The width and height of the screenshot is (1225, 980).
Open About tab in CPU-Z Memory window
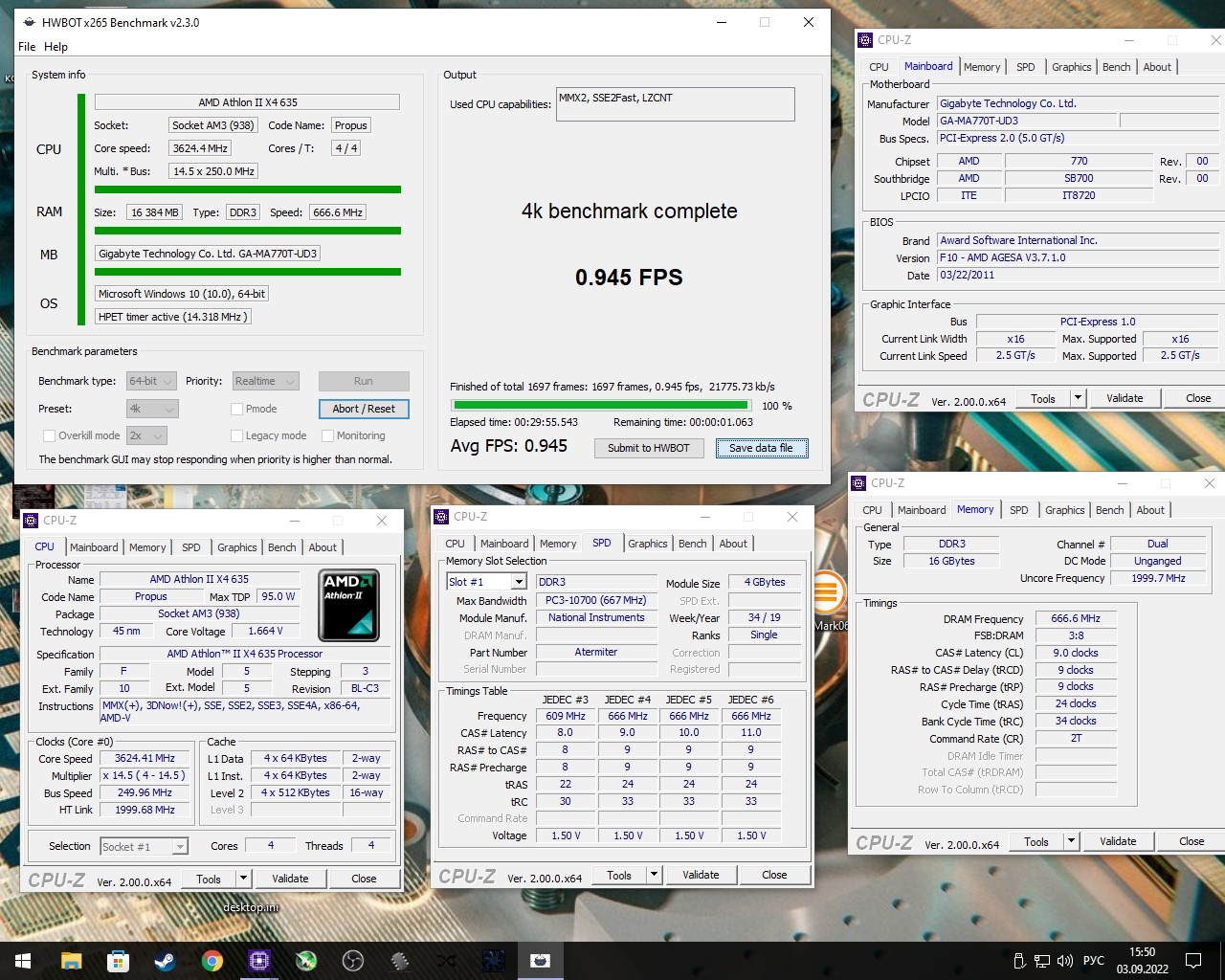[x=1150, y=510]
